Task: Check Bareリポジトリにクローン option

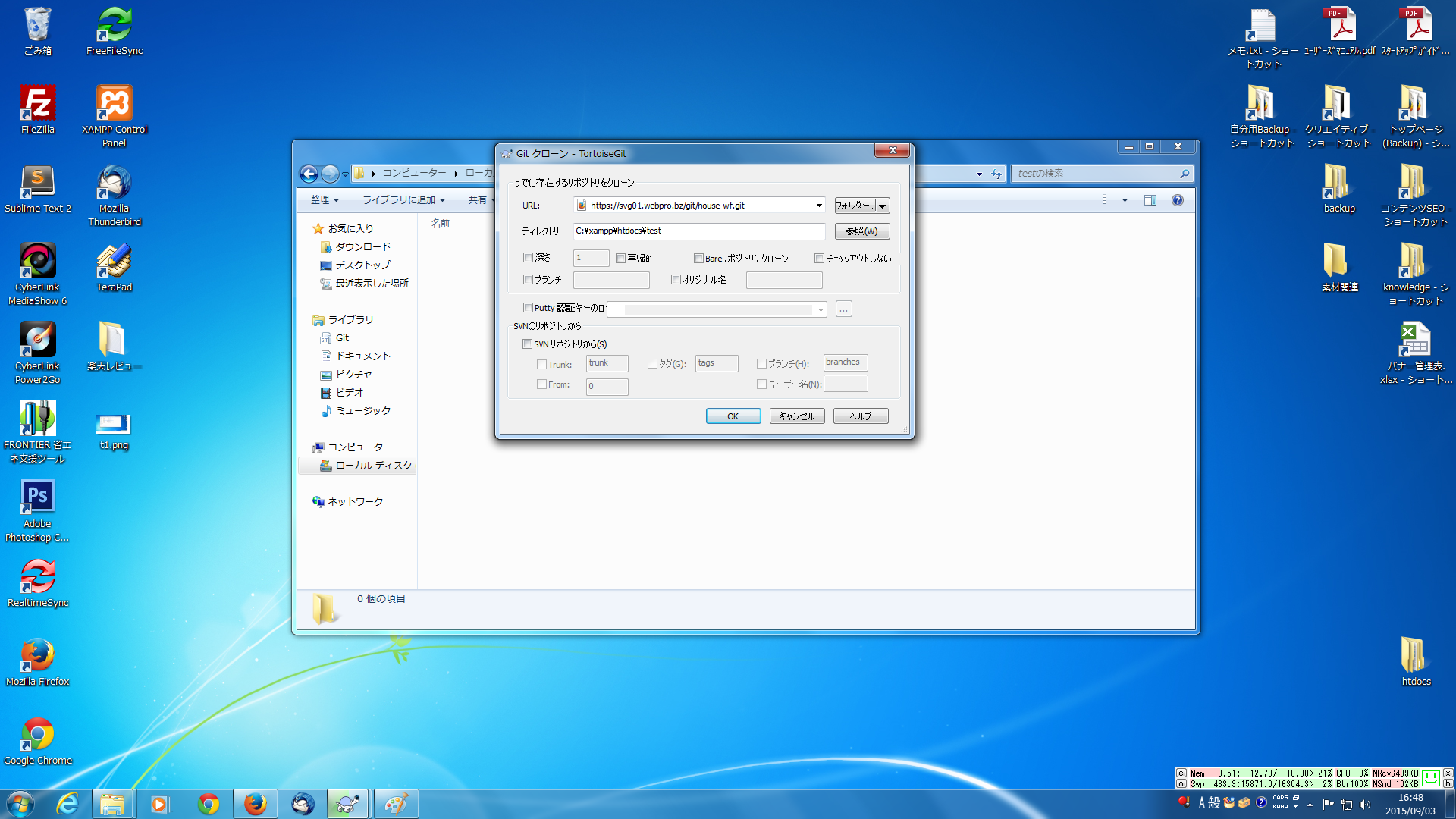Action: [x=698, y=259]
